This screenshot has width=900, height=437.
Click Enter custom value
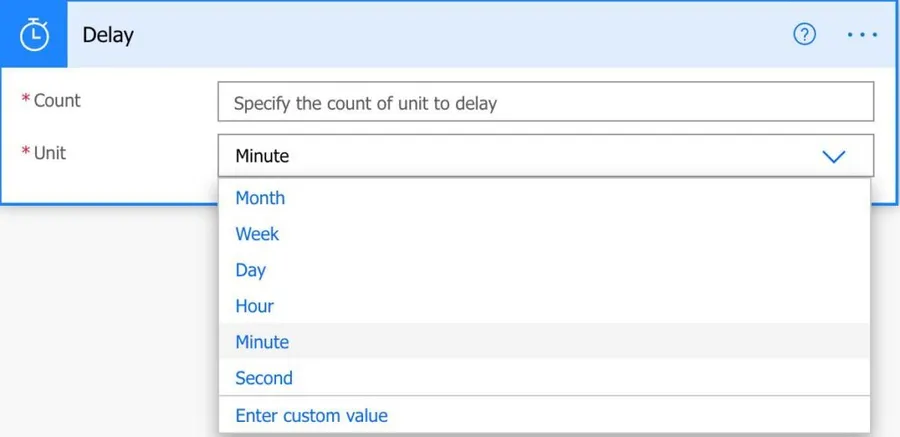pyautogui.click(x=311, y=415)
